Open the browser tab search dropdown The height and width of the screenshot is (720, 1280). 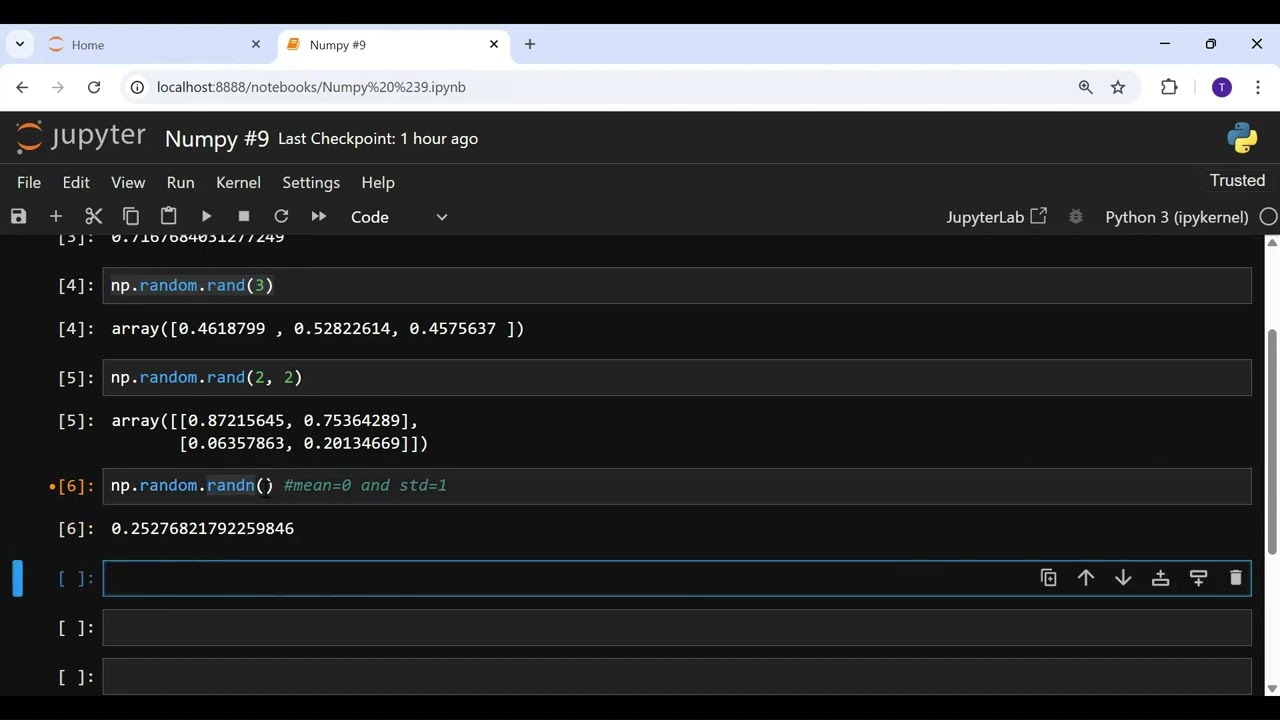20,44
